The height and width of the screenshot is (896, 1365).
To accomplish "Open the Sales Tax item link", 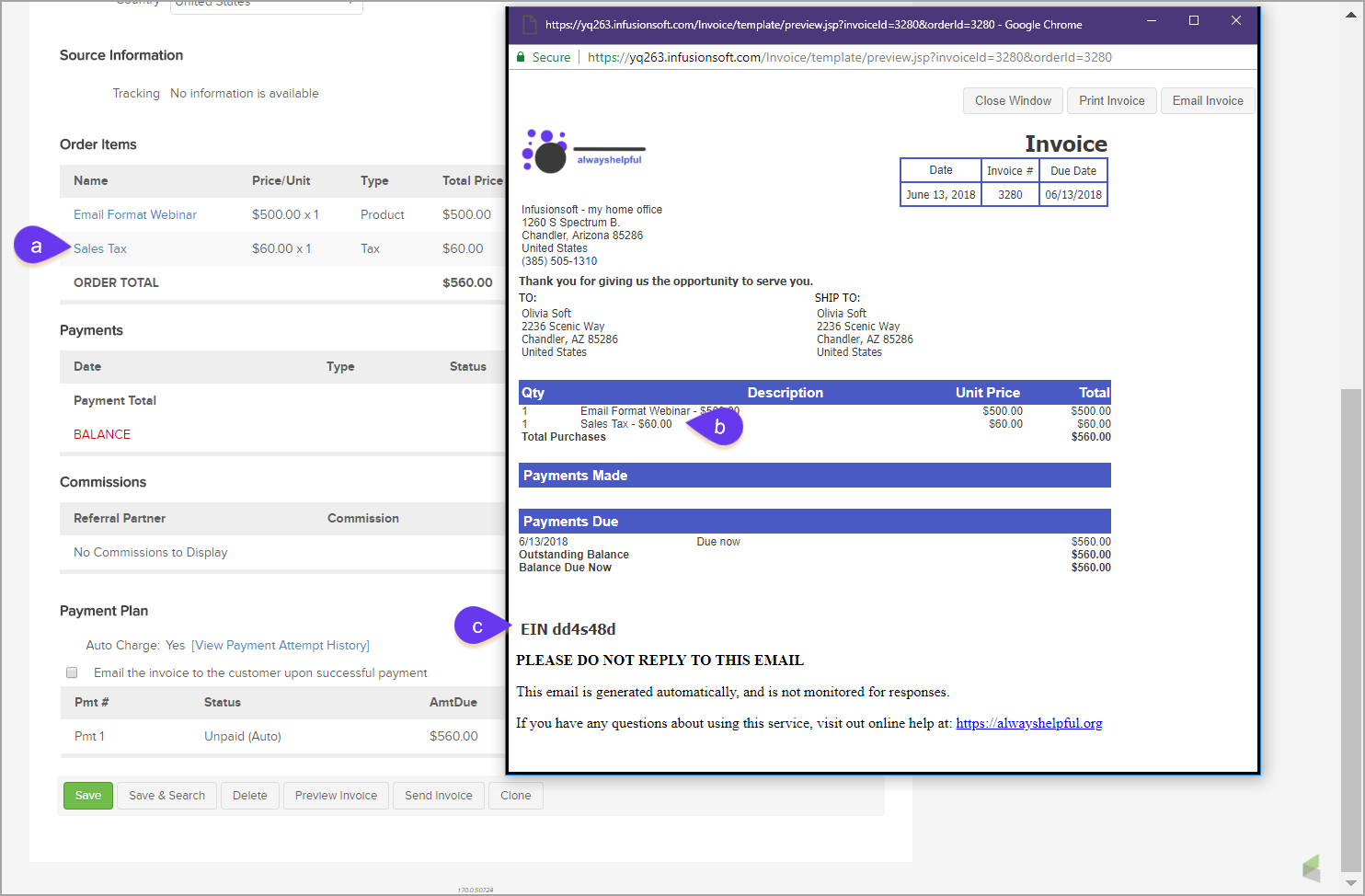I will coord(100,248).
